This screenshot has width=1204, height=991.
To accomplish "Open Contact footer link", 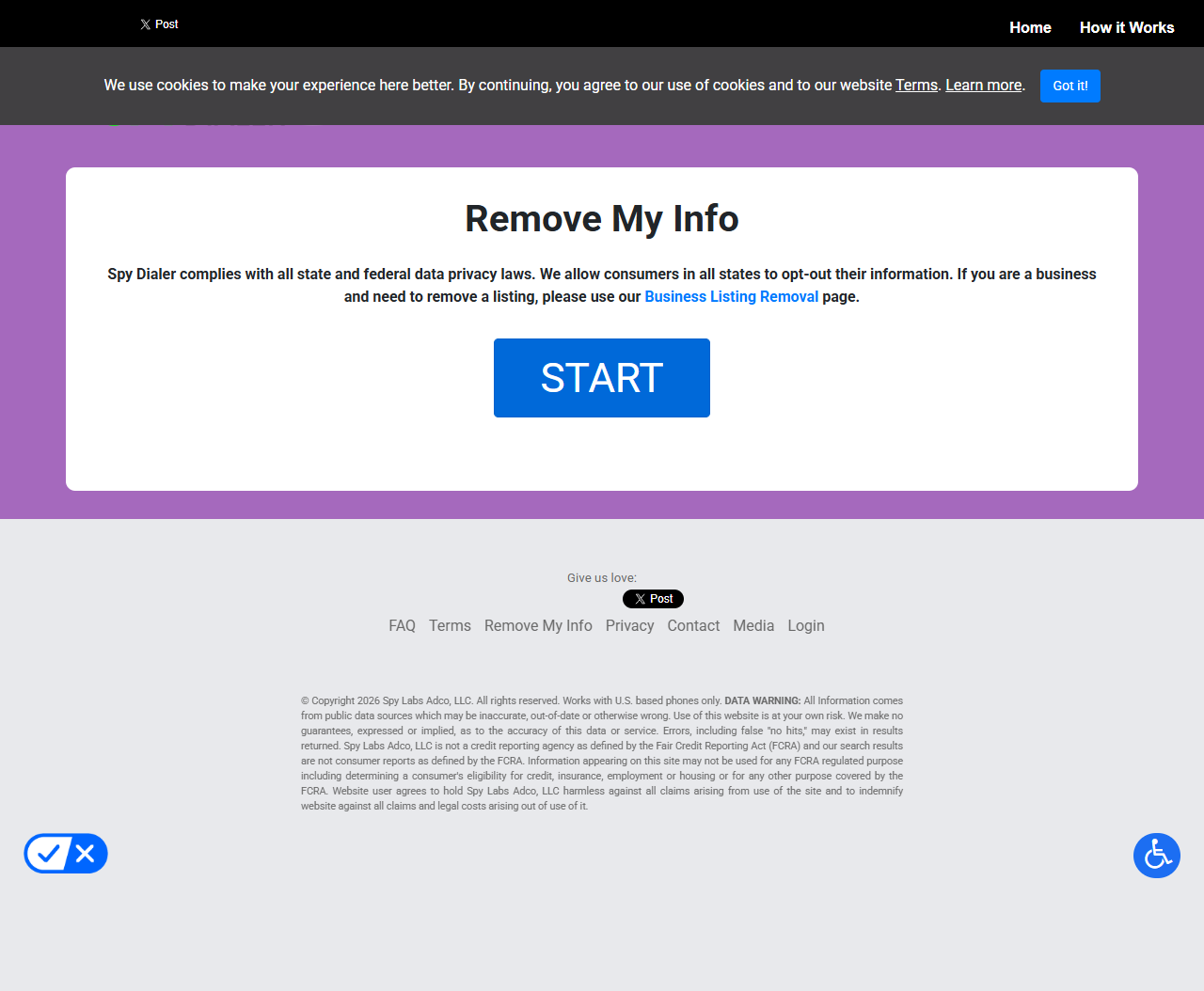I will [x=693, y=625].
